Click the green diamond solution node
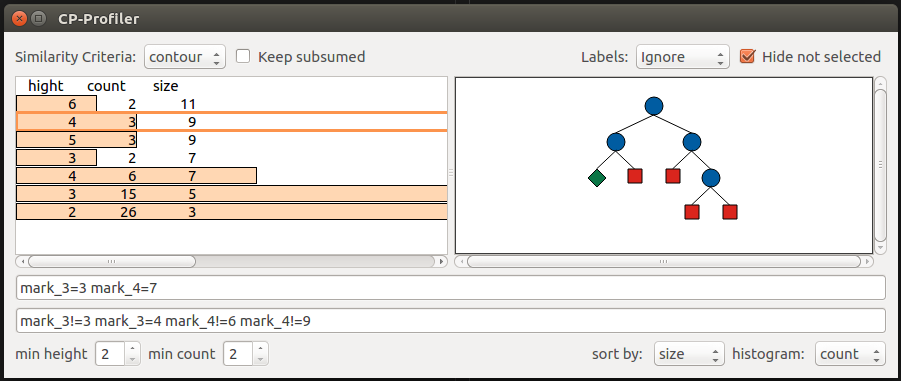Viewport: 901px width, 381px height. [597, 178]
